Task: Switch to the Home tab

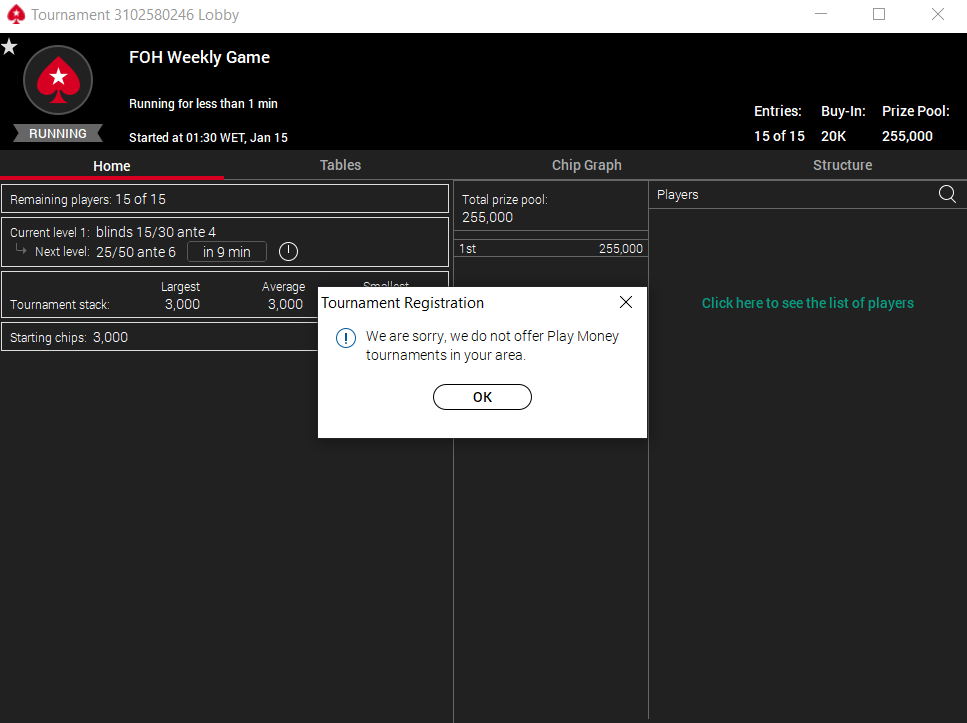Action: 112,165
